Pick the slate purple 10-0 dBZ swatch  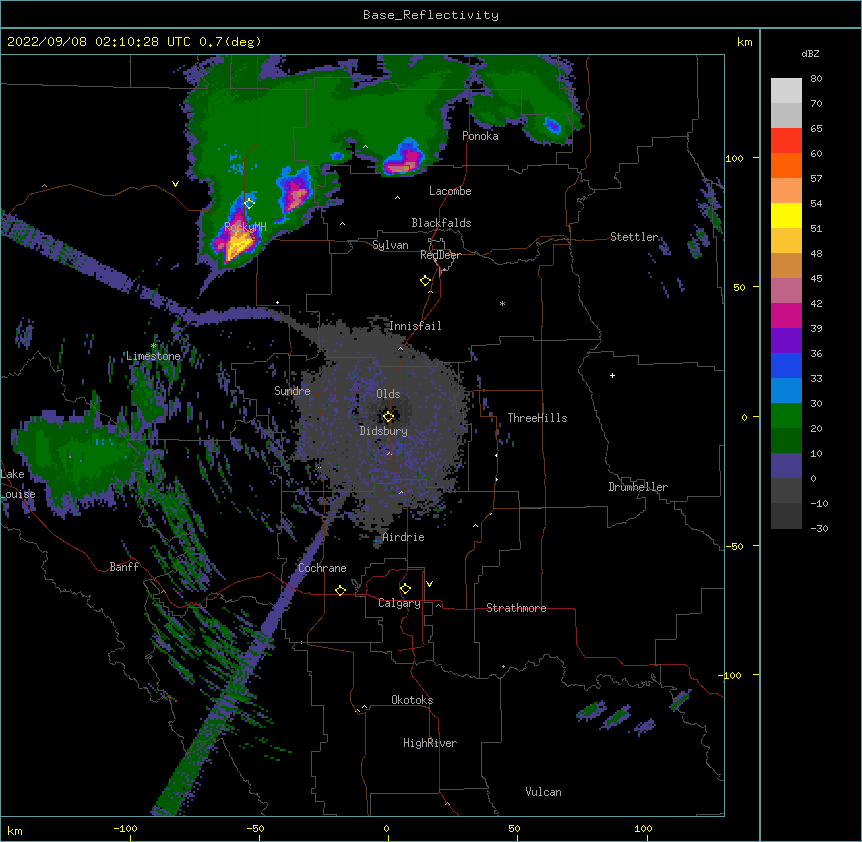click(786, 466)
